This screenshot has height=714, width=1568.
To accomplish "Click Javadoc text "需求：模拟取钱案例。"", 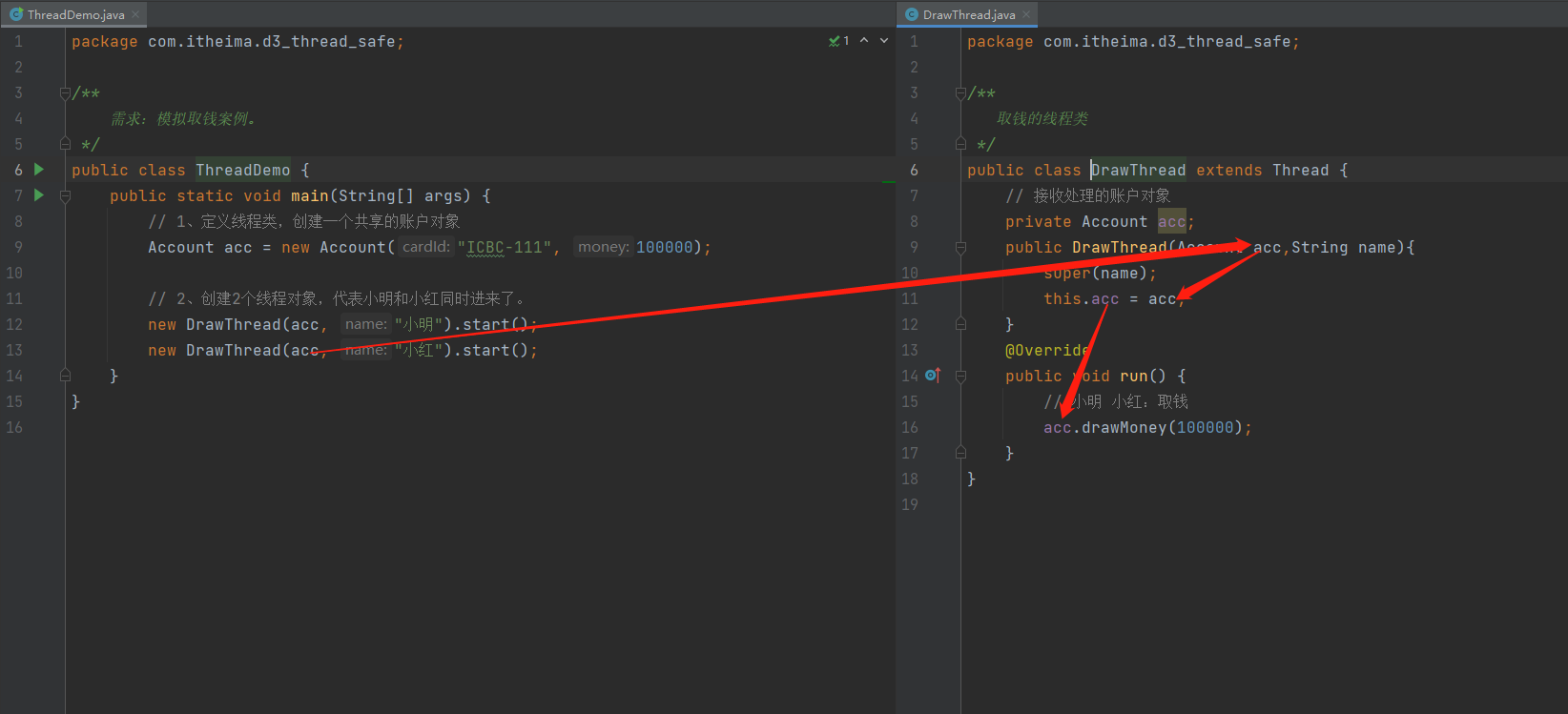I will coord(184,118).
